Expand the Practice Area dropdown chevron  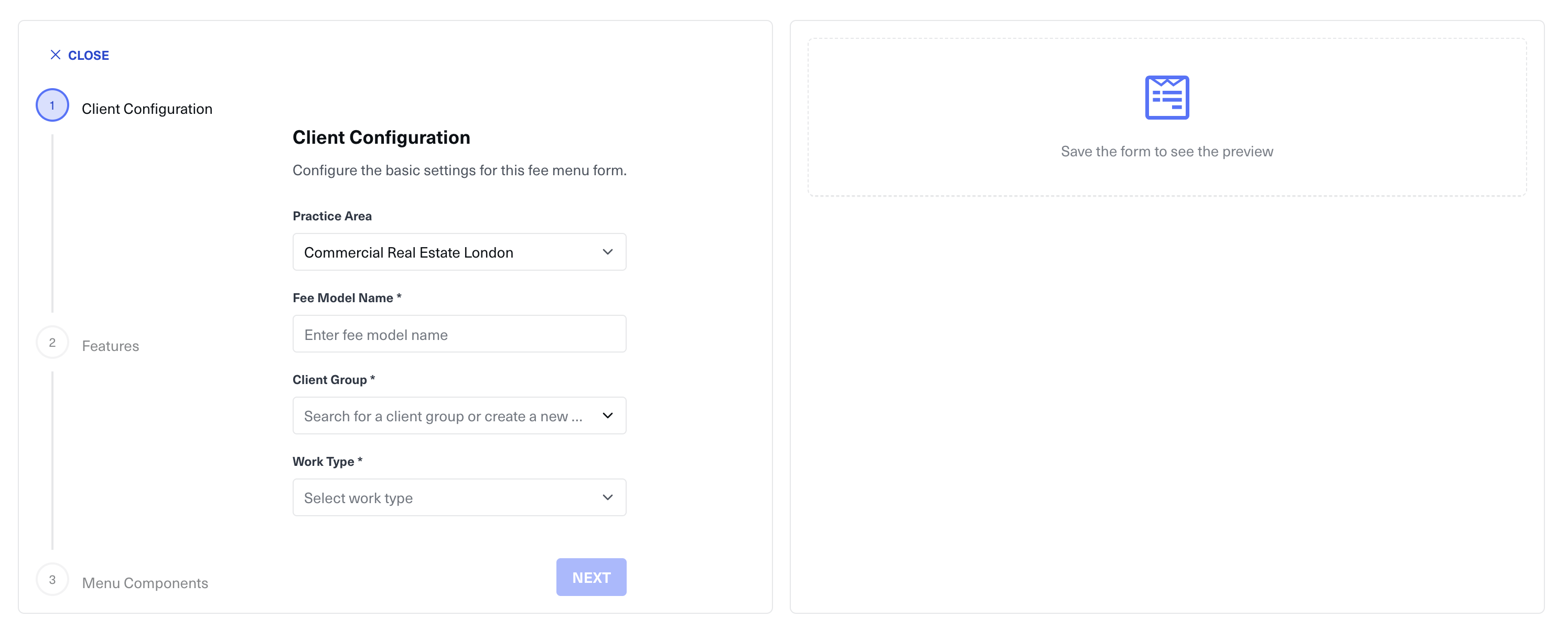point(607,252)
